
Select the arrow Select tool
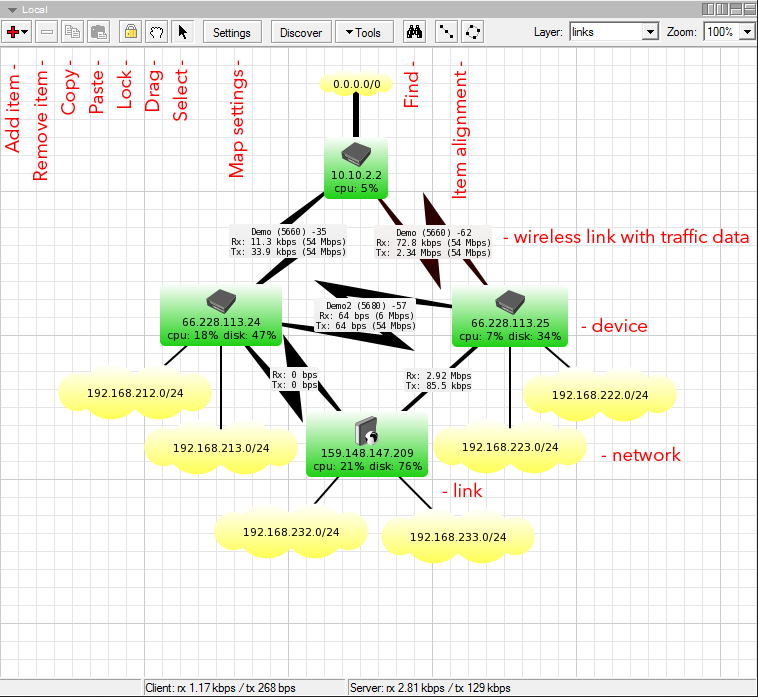[x=183, y=32]
